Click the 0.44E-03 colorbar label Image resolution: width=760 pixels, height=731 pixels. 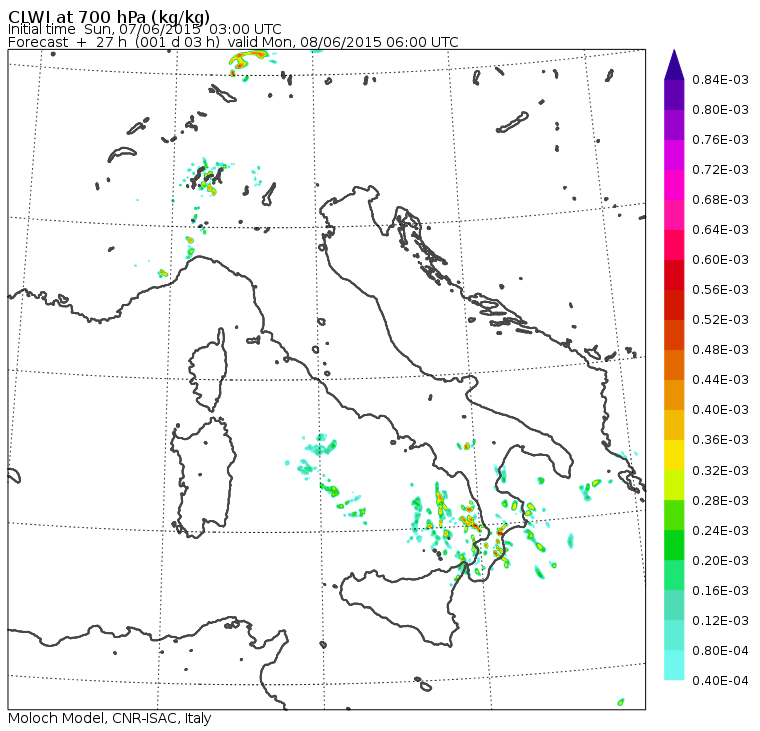720,380
